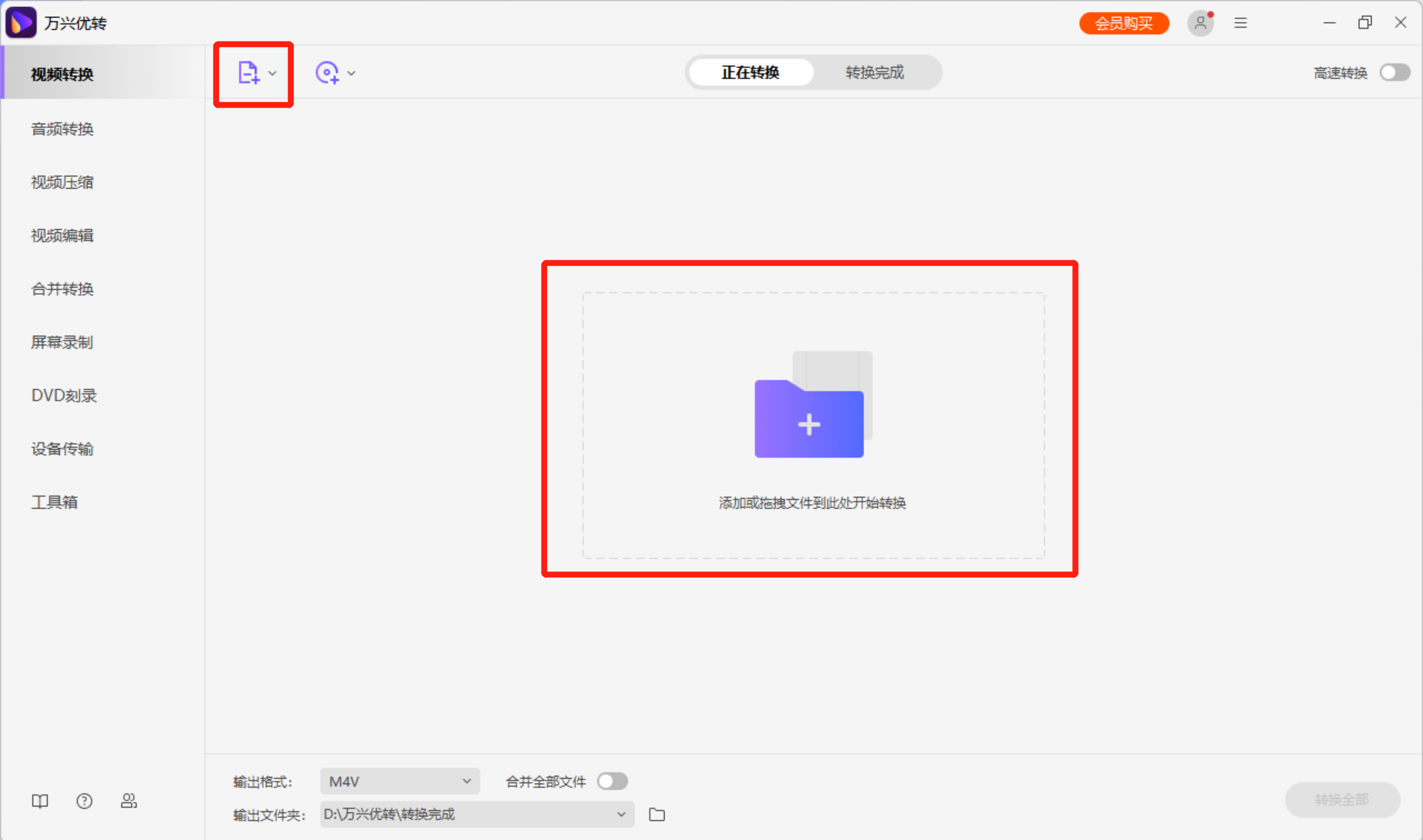Open the output folder browse icon

(657, 814)
